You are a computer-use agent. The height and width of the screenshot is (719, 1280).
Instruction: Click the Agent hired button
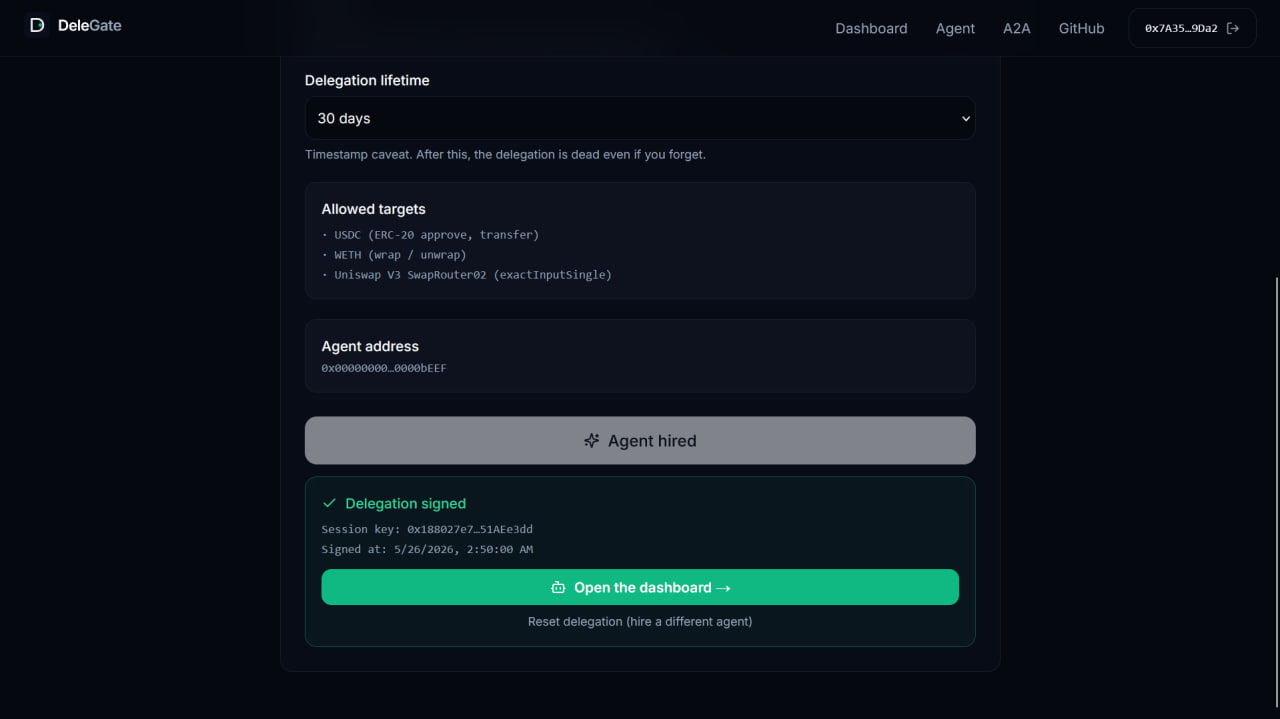640,441
